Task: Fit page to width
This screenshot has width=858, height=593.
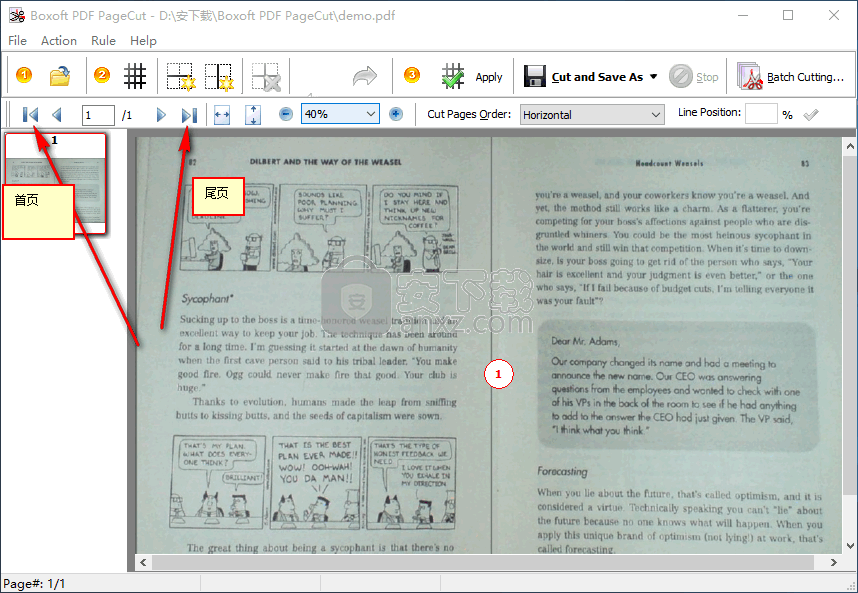Action: [222, 115]
